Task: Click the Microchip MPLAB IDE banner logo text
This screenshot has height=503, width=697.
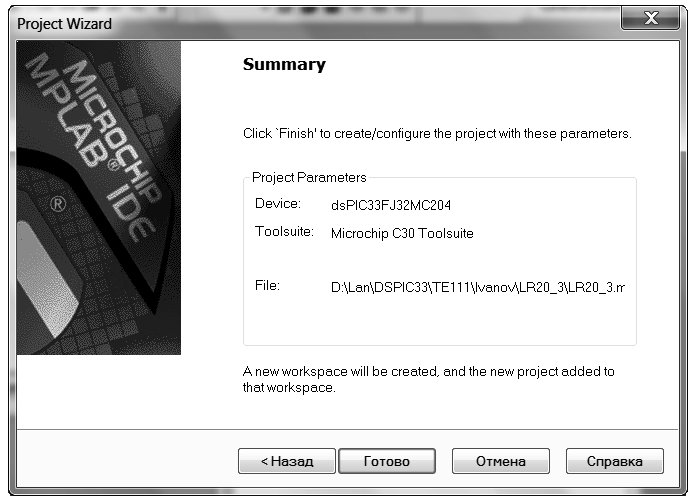Action: point(94,147)
